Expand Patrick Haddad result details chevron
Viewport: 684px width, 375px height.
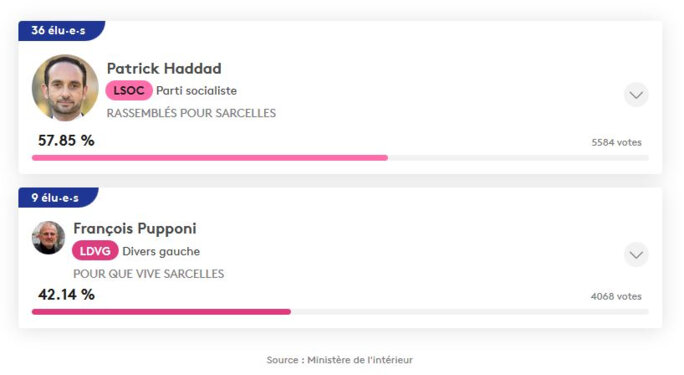(x=636, y=95)
